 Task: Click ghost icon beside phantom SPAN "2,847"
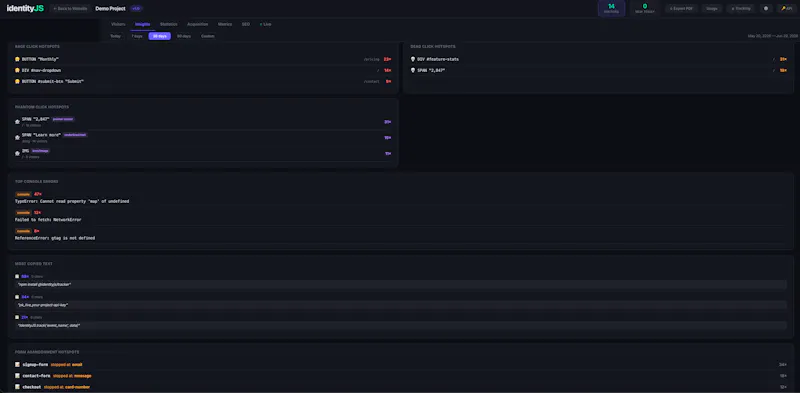pyautogui.click(x=17, y=122)
